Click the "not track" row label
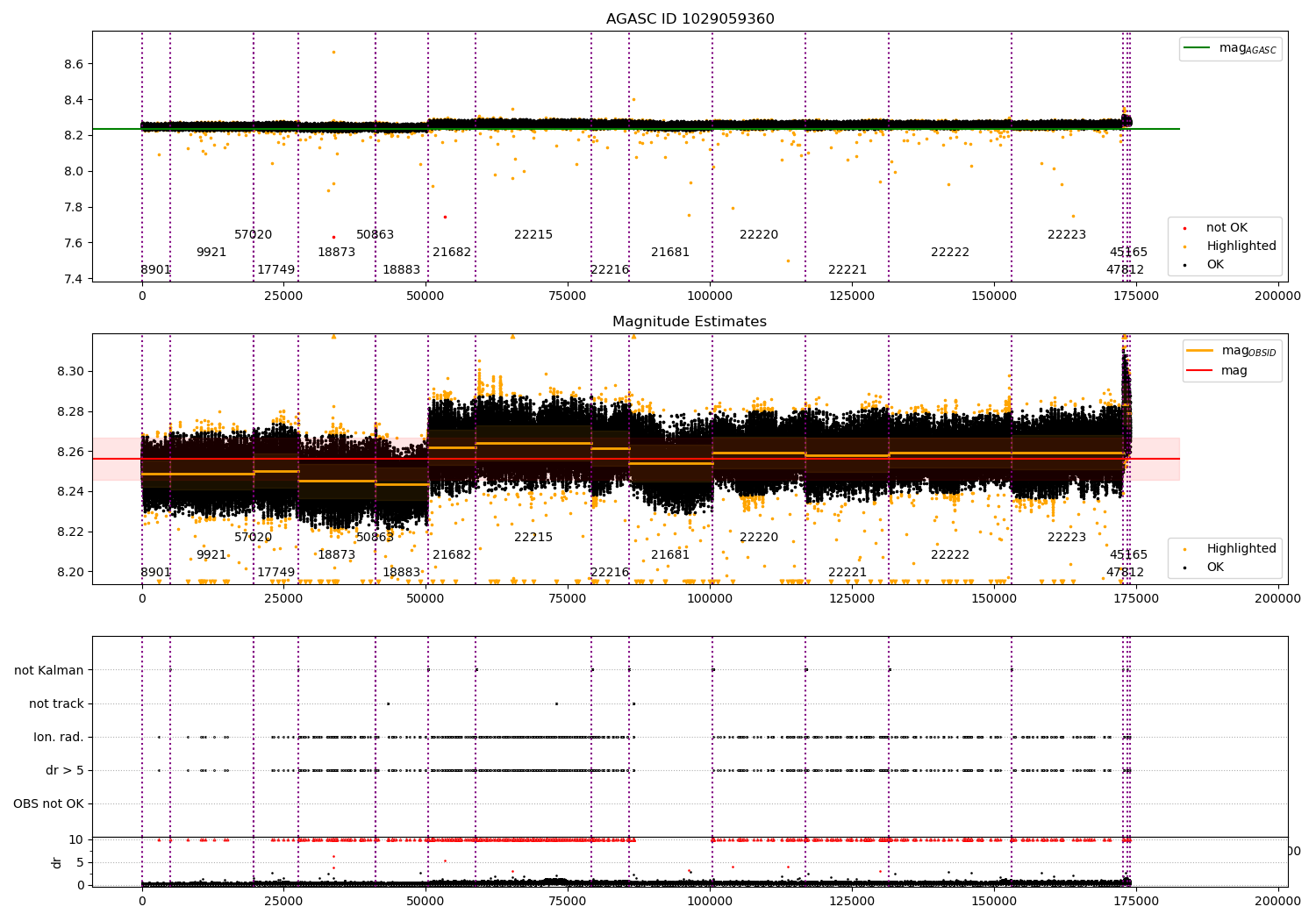Viewport: 1316px width, 921px height. tap(56, 703)
